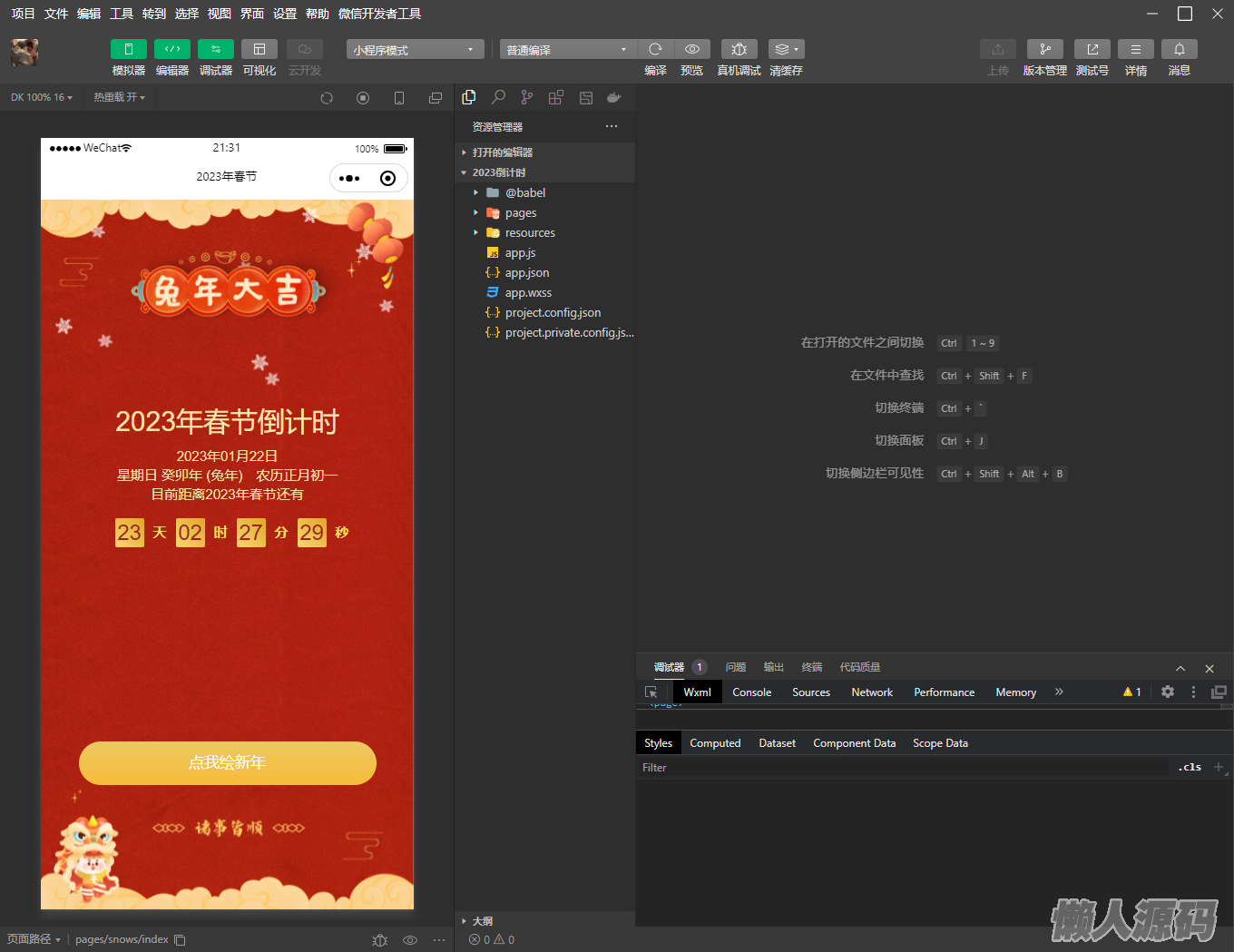Open the source control branch icon
Screen dimensions: 1234x952
click(x=527, y=97)
